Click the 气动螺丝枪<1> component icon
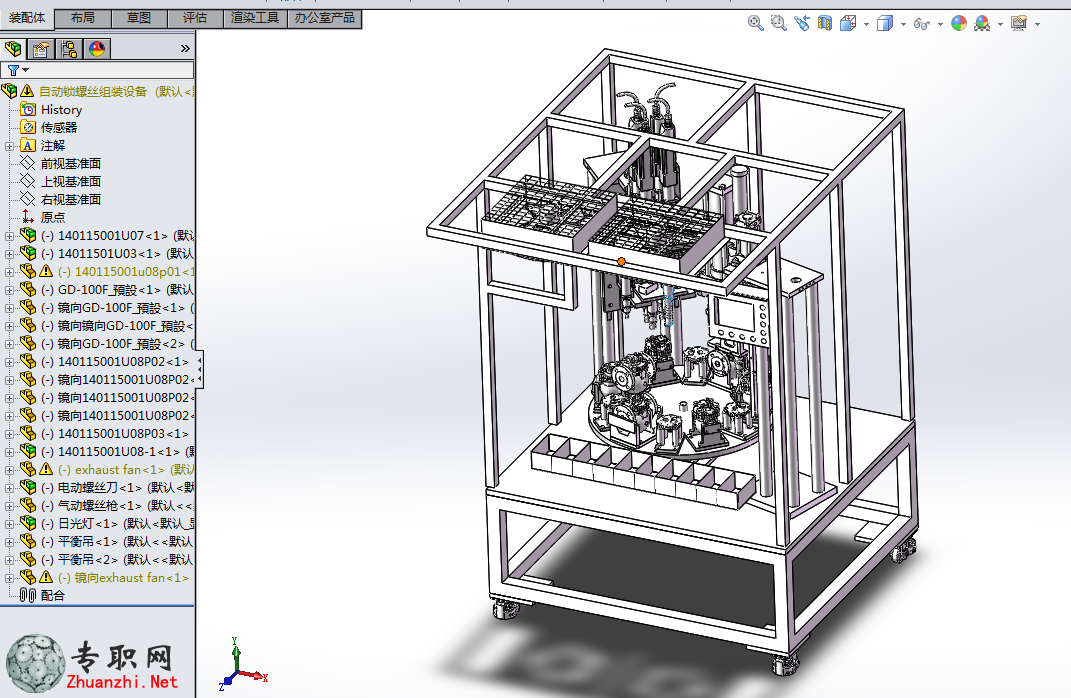Screen dimensions: 1071x698 click(x=28, y=505)
